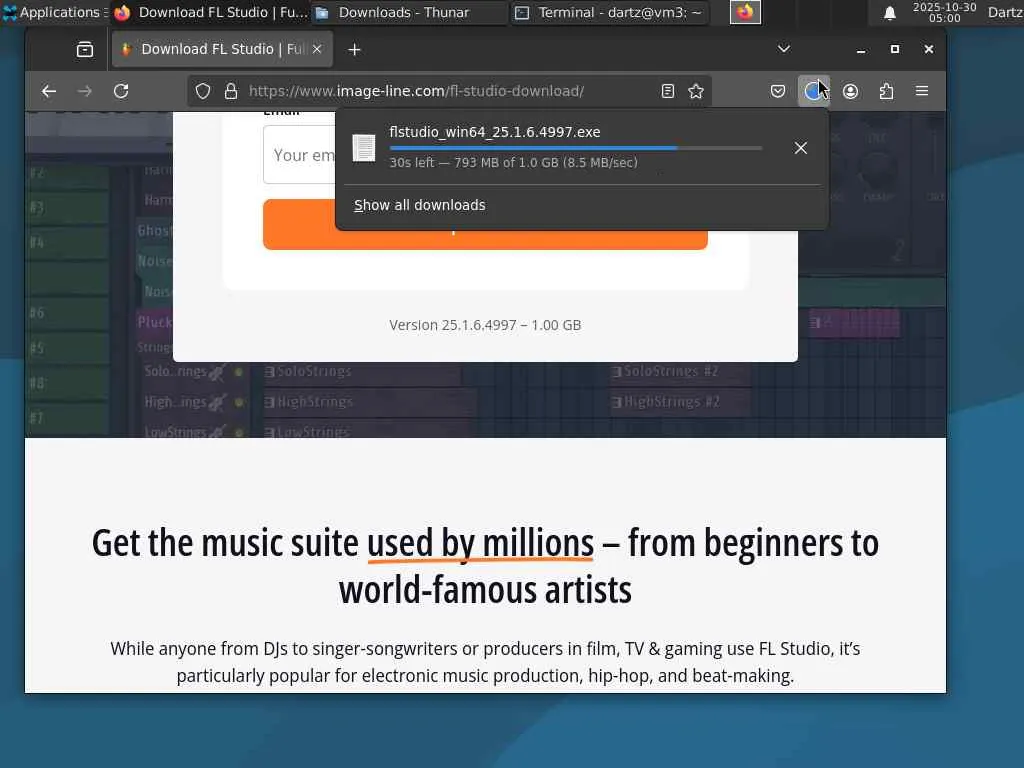View site security padlock info
This screenshot has height=768, width=1024.
click(231, 91)
